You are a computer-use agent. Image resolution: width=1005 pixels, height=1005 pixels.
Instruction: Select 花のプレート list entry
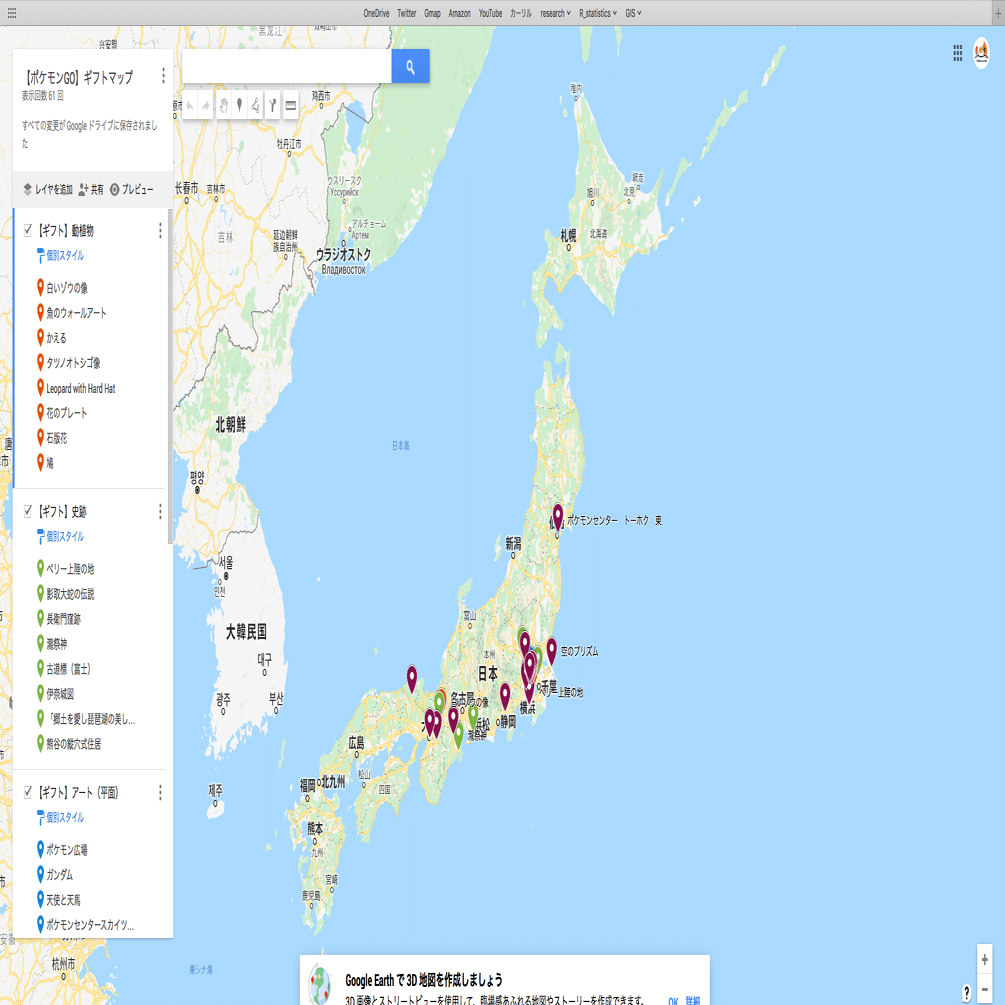(x=66, y=413)
